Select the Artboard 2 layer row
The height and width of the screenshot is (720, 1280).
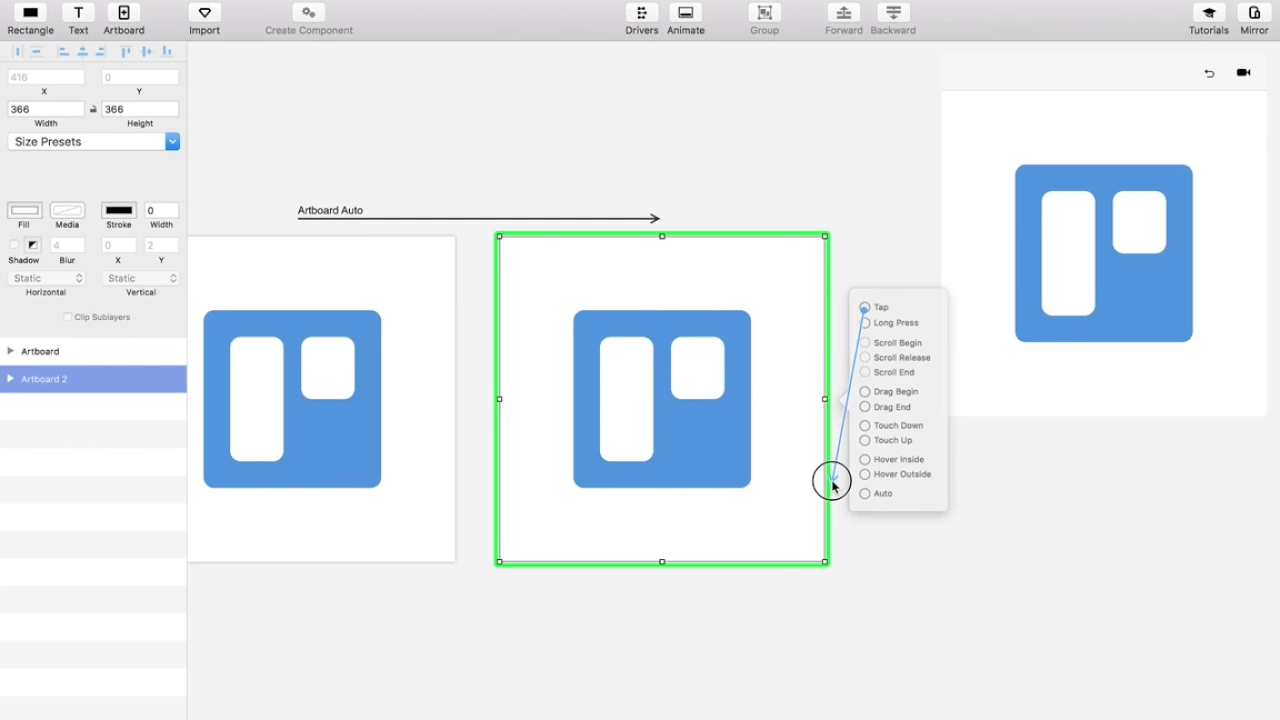pos(93,379)
